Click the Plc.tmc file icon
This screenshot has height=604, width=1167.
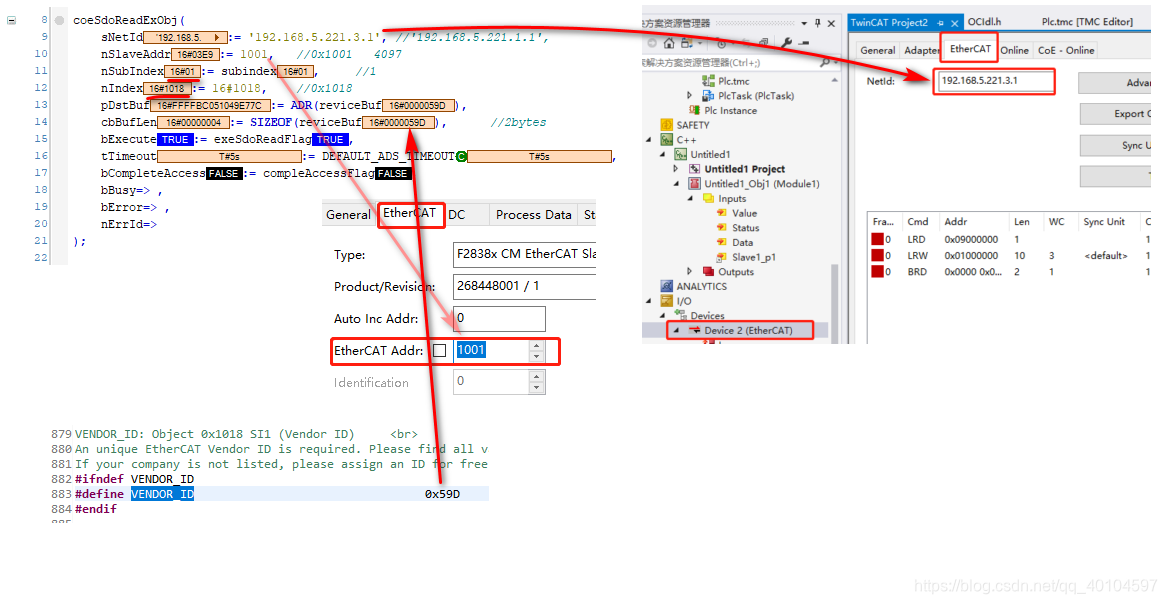[x=709, y=80]
